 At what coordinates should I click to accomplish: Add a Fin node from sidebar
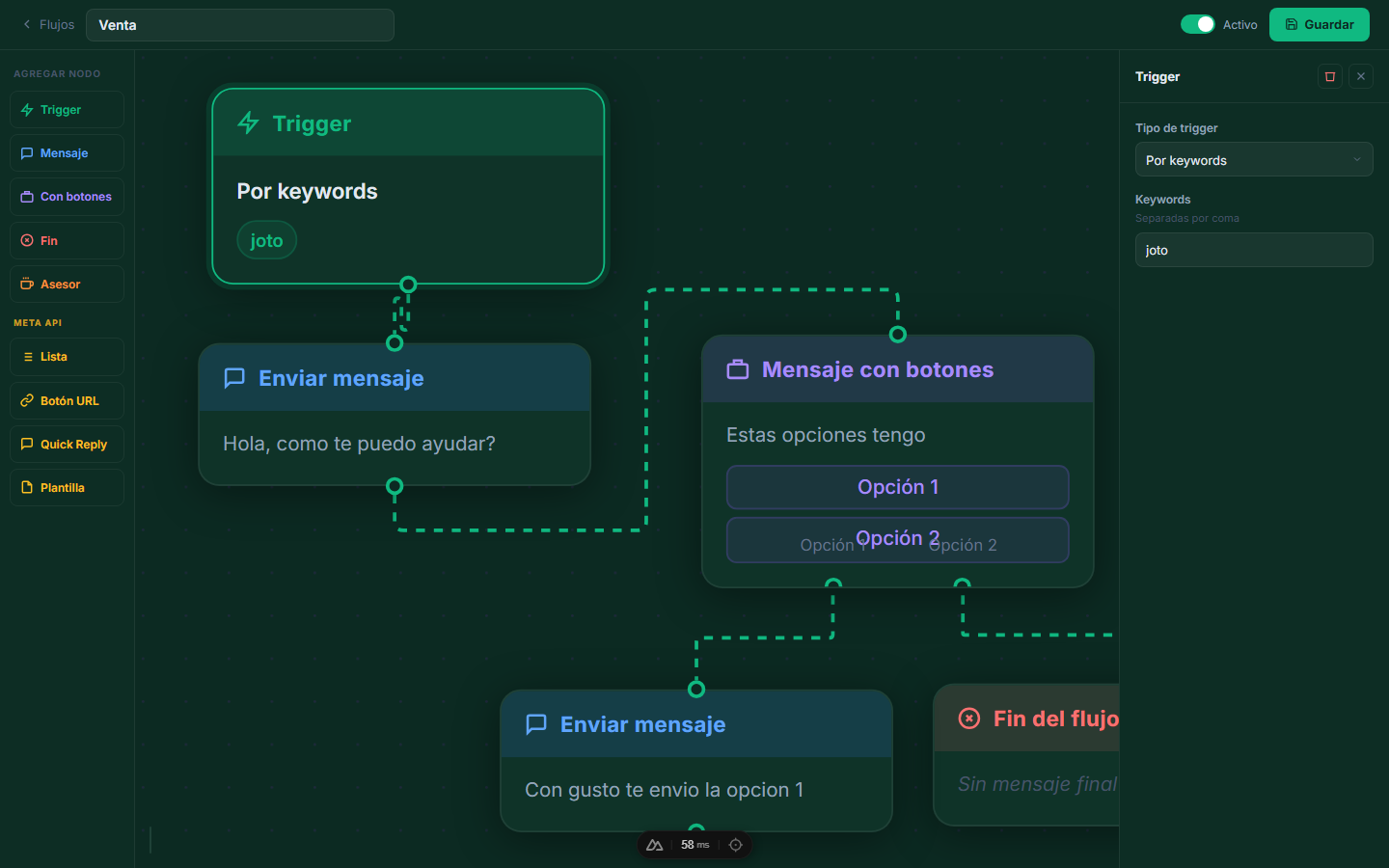(67, 241)
